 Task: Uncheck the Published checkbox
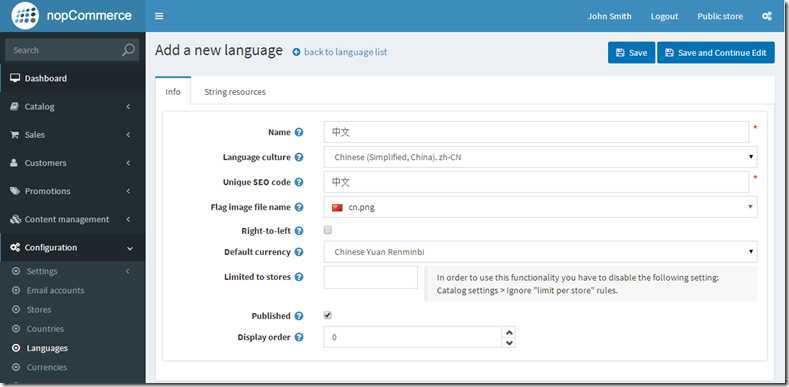[x=328, y=316]
